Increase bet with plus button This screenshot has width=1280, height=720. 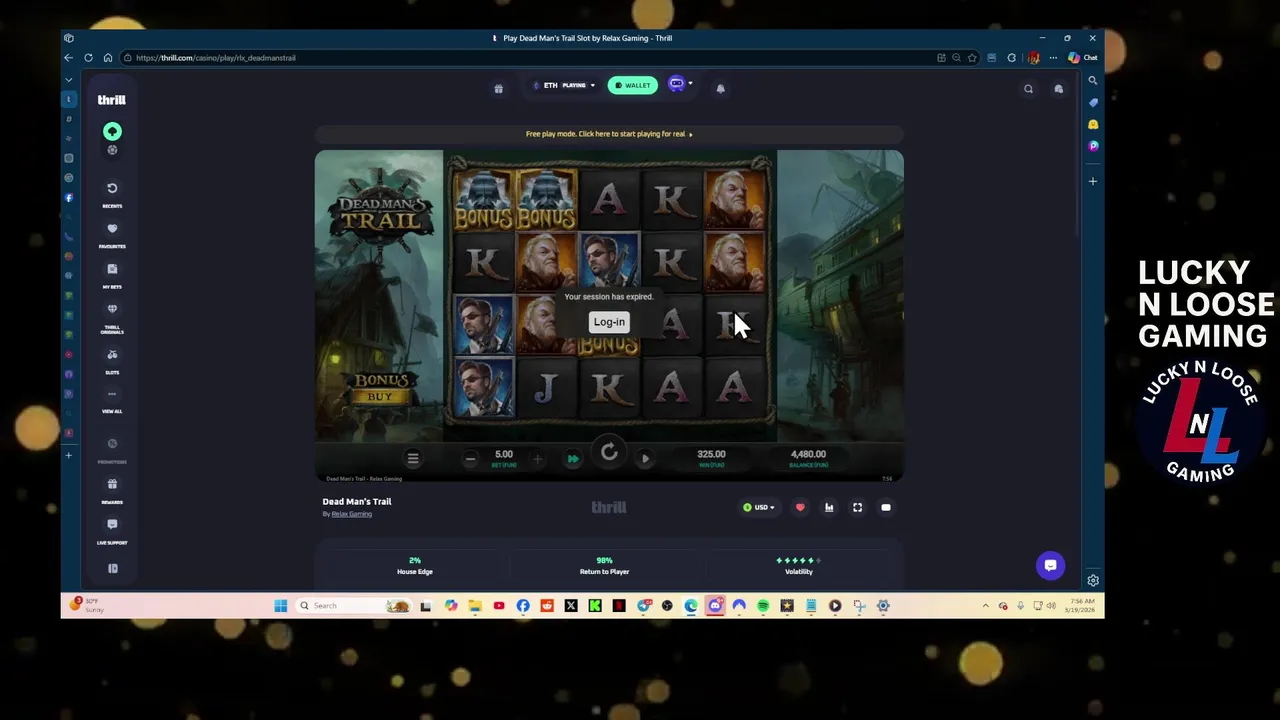point(537,459)
